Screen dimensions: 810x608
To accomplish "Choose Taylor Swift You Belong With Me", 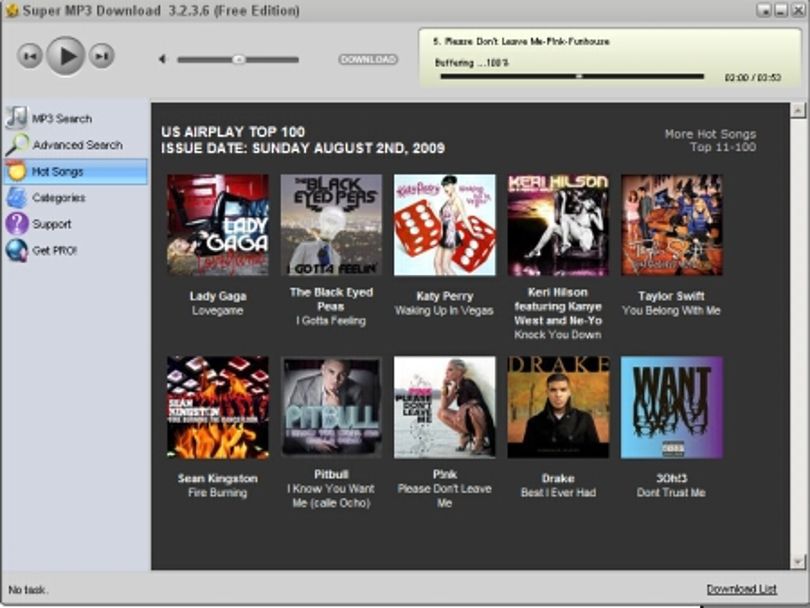I will [x=672, y=225].
